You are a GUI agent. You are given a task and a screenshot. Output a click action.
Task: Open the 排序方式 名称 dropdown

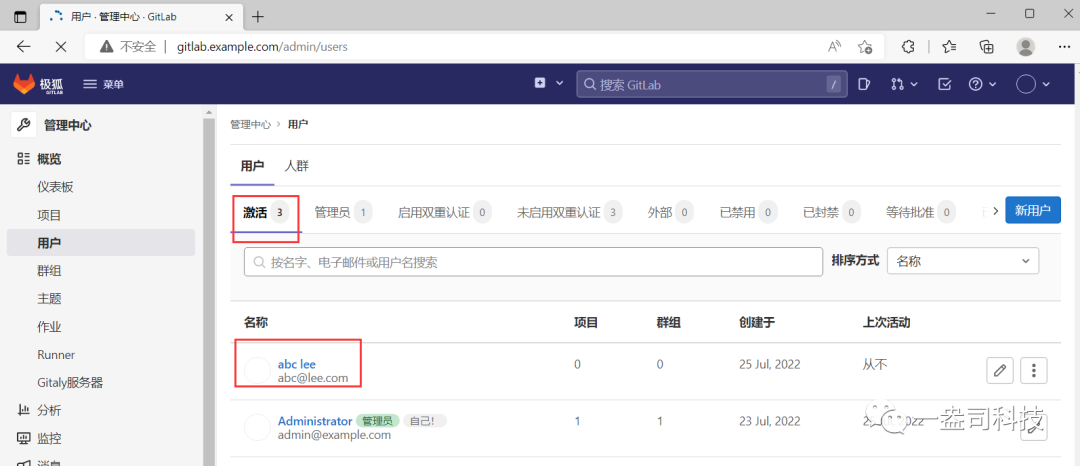tap(963, 262)
